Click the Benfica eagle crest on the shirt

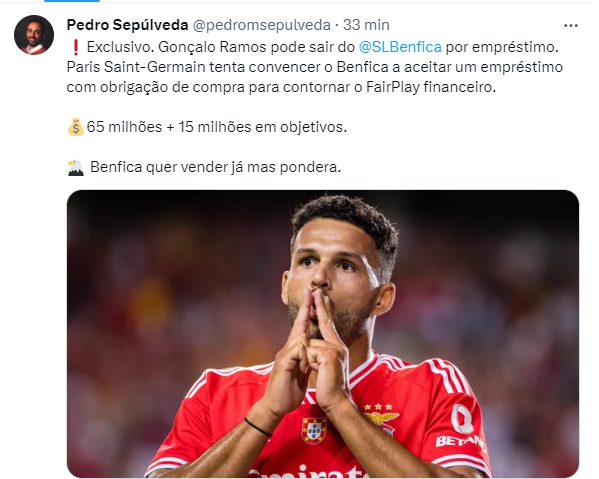pyautogui.click(x=381, y=417)
